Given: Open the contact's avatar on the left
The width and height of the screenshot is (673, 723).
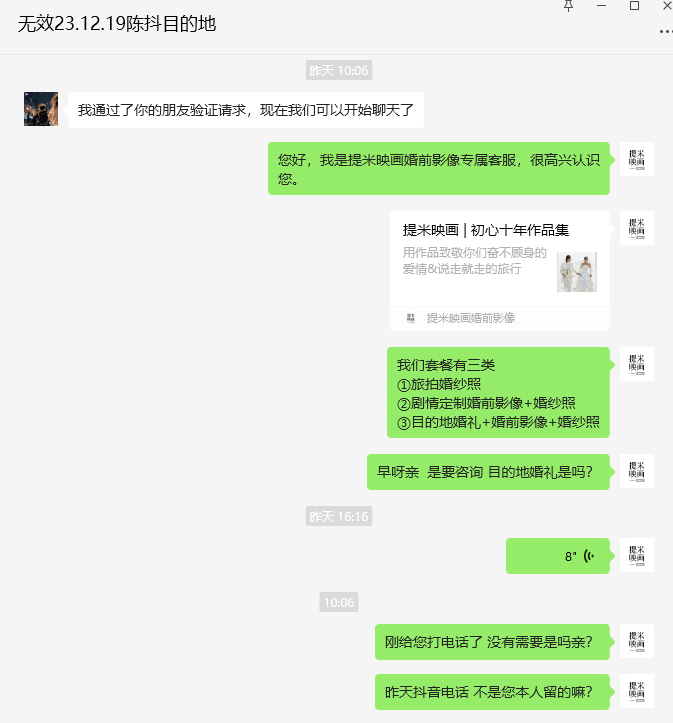Looking at the screenshot, I should point(41,109).
